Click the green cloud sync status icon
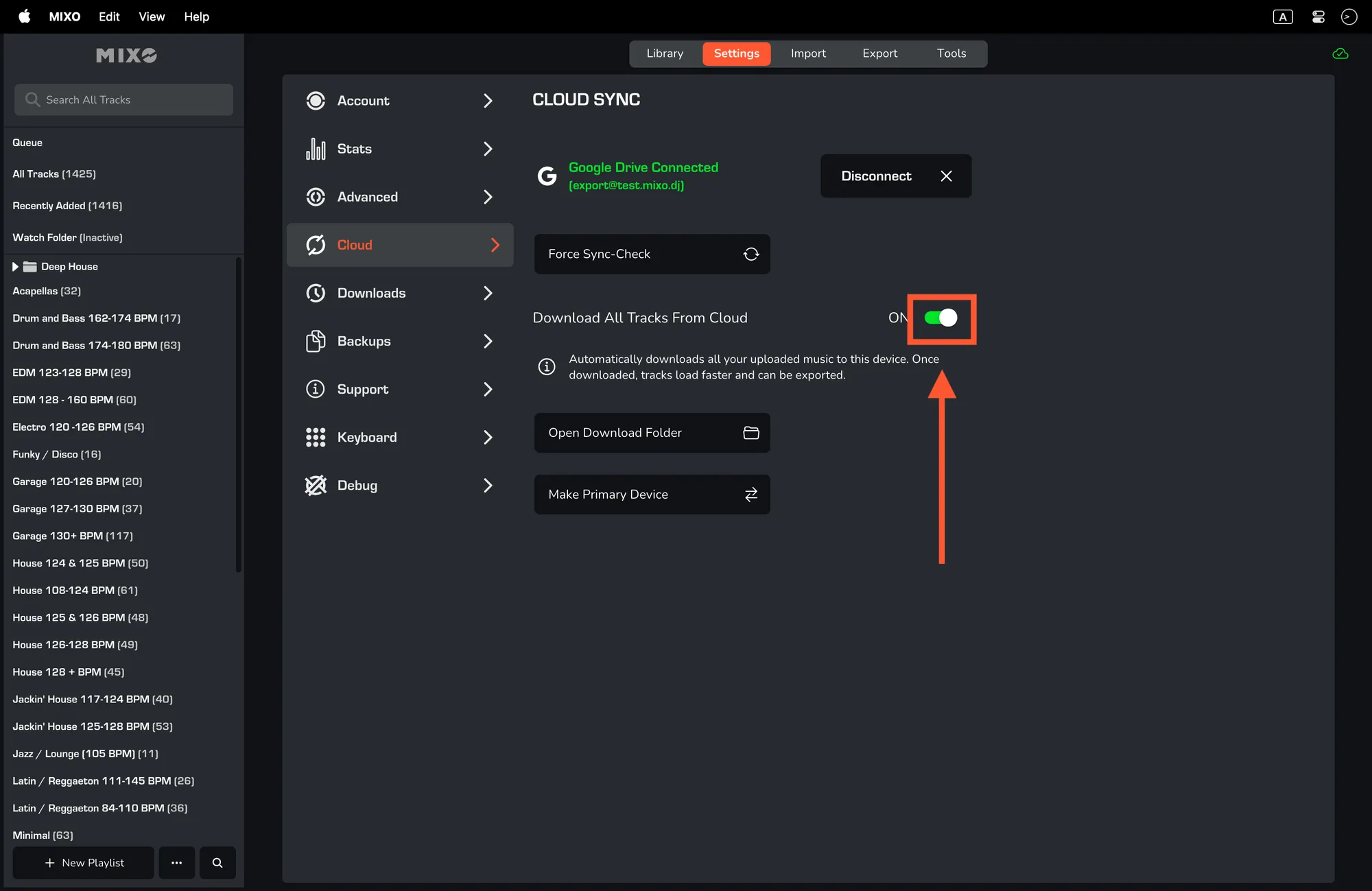 point(1340,54)
